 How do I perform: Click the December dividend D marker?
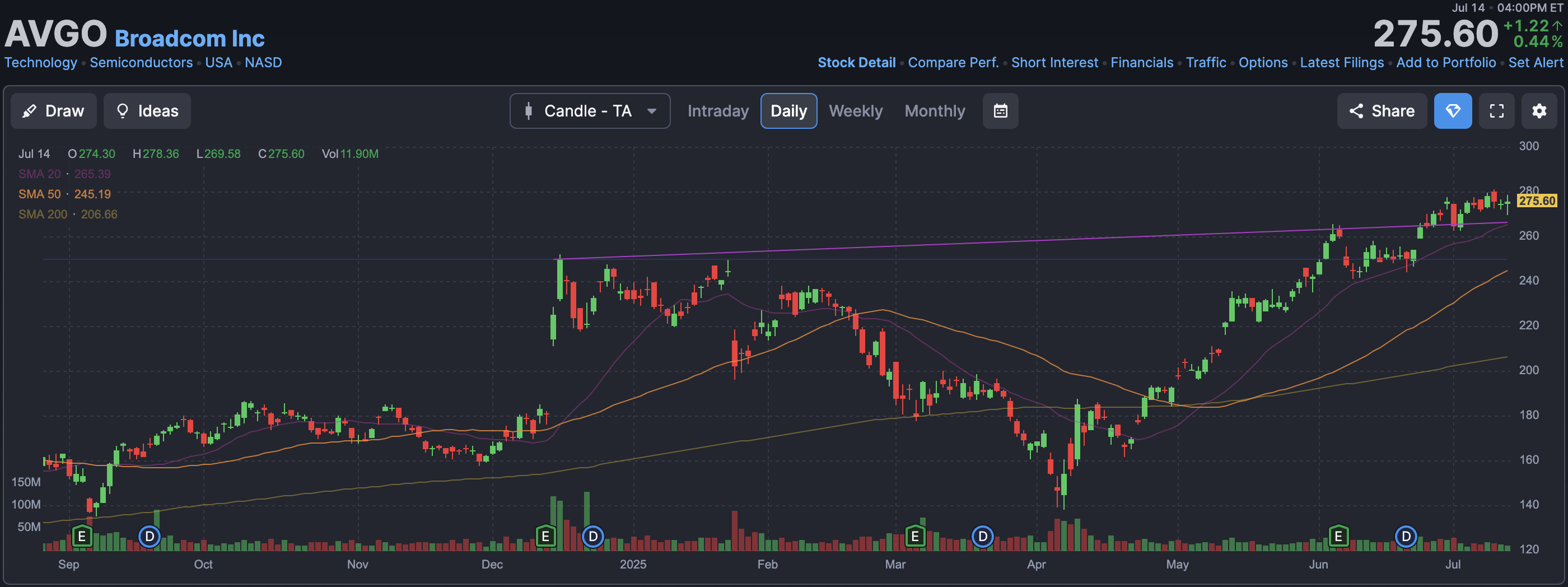593,537
